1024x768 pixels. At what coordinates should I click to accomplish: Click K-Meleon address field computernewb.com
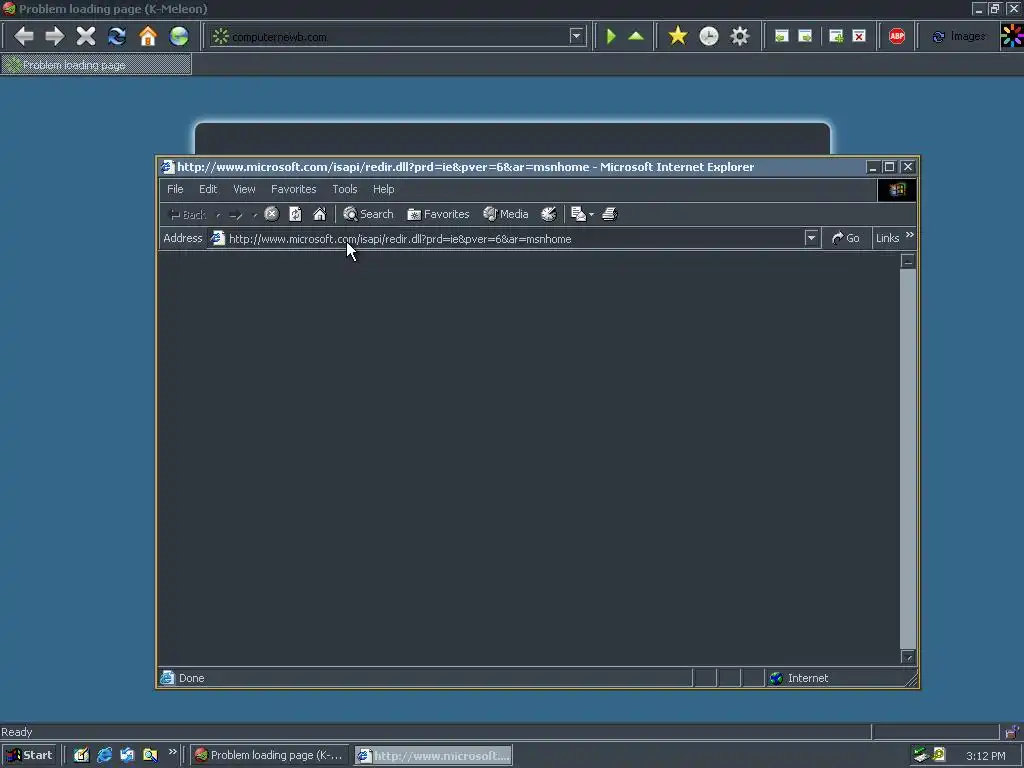pos(398,37)
